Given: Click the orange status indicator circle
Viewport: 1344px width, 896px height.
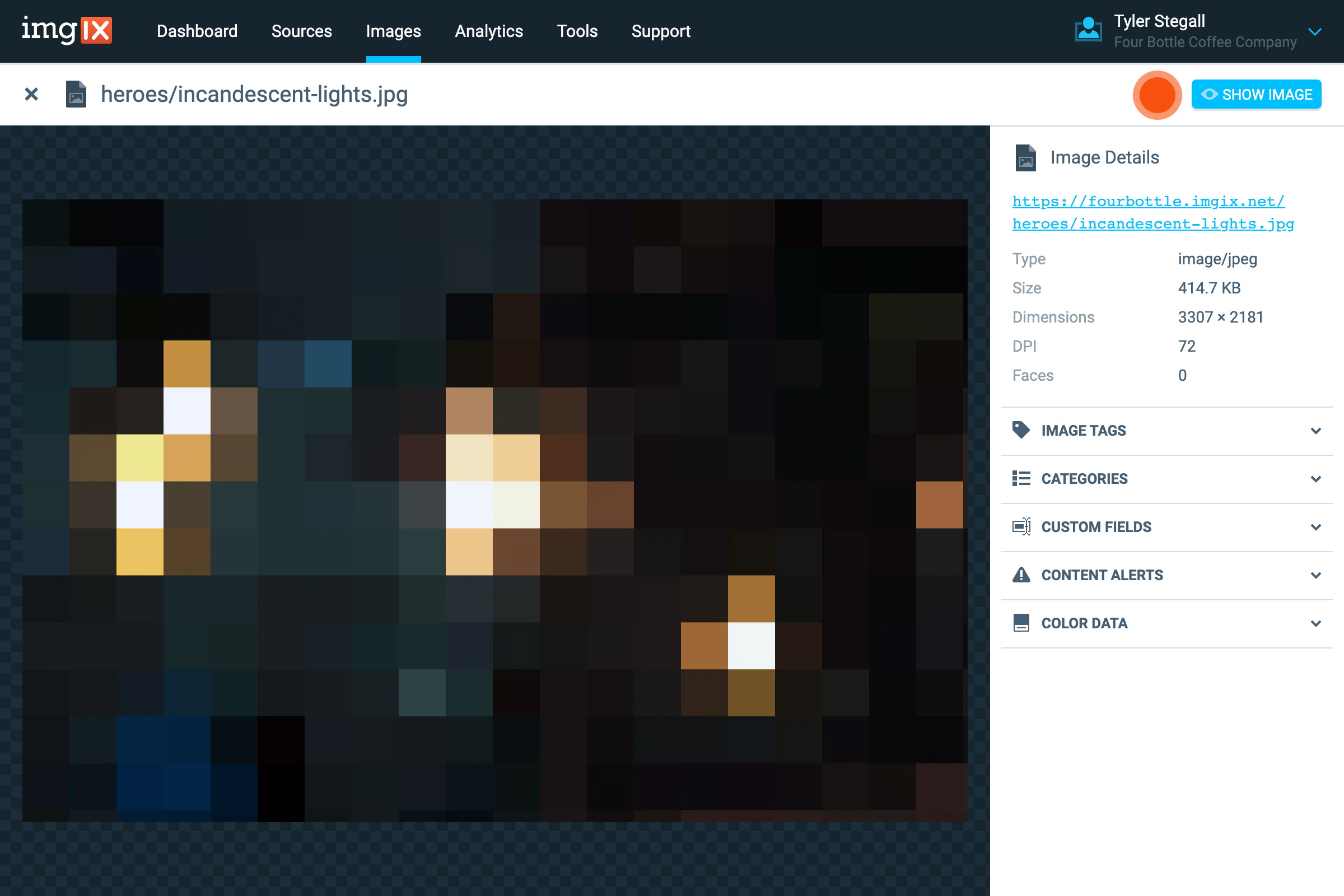Looking at the screenshot, I should coord(1156,95).
